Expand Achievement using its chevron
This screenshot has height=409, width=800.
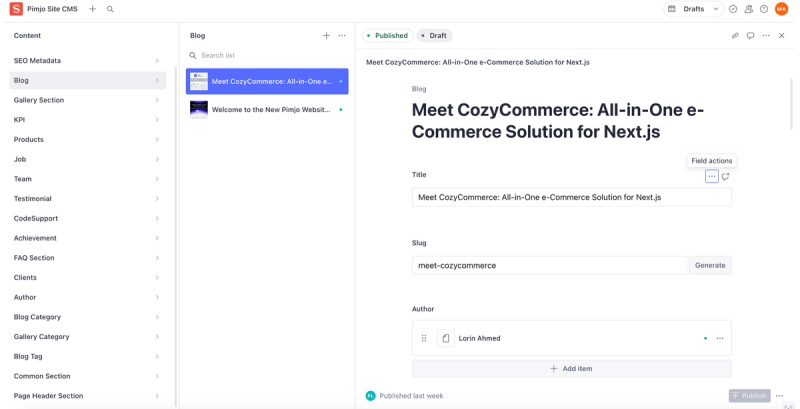tap(157, 238)
